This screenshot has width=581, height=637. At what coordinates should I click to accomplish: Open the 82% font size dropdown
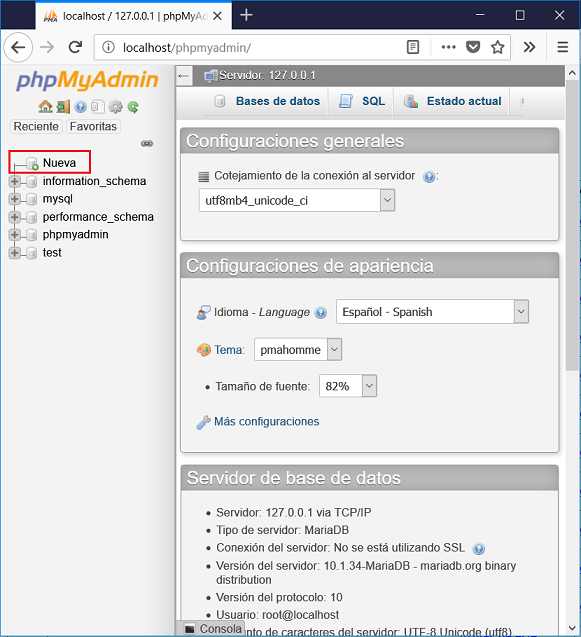(x=348, y=386)
